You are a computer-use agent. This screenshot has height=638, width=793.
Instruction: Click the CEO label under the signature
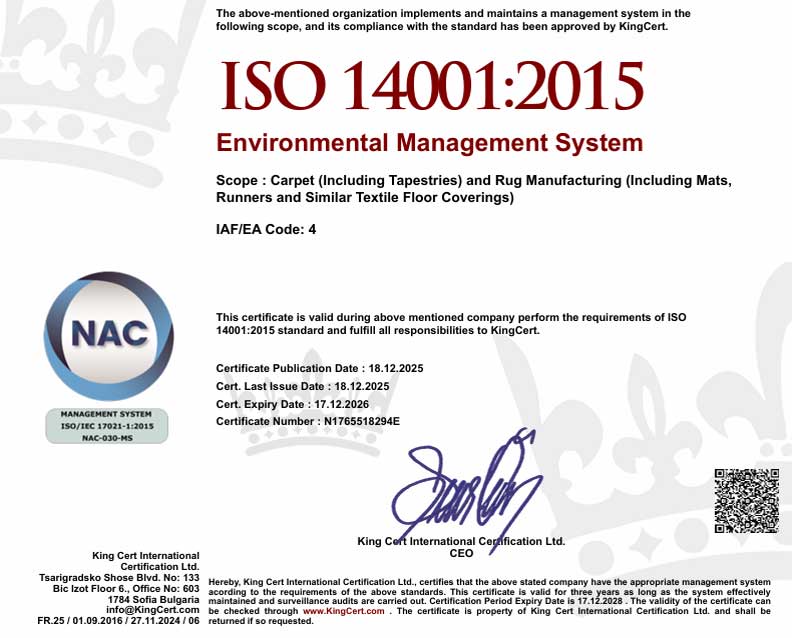461,552
